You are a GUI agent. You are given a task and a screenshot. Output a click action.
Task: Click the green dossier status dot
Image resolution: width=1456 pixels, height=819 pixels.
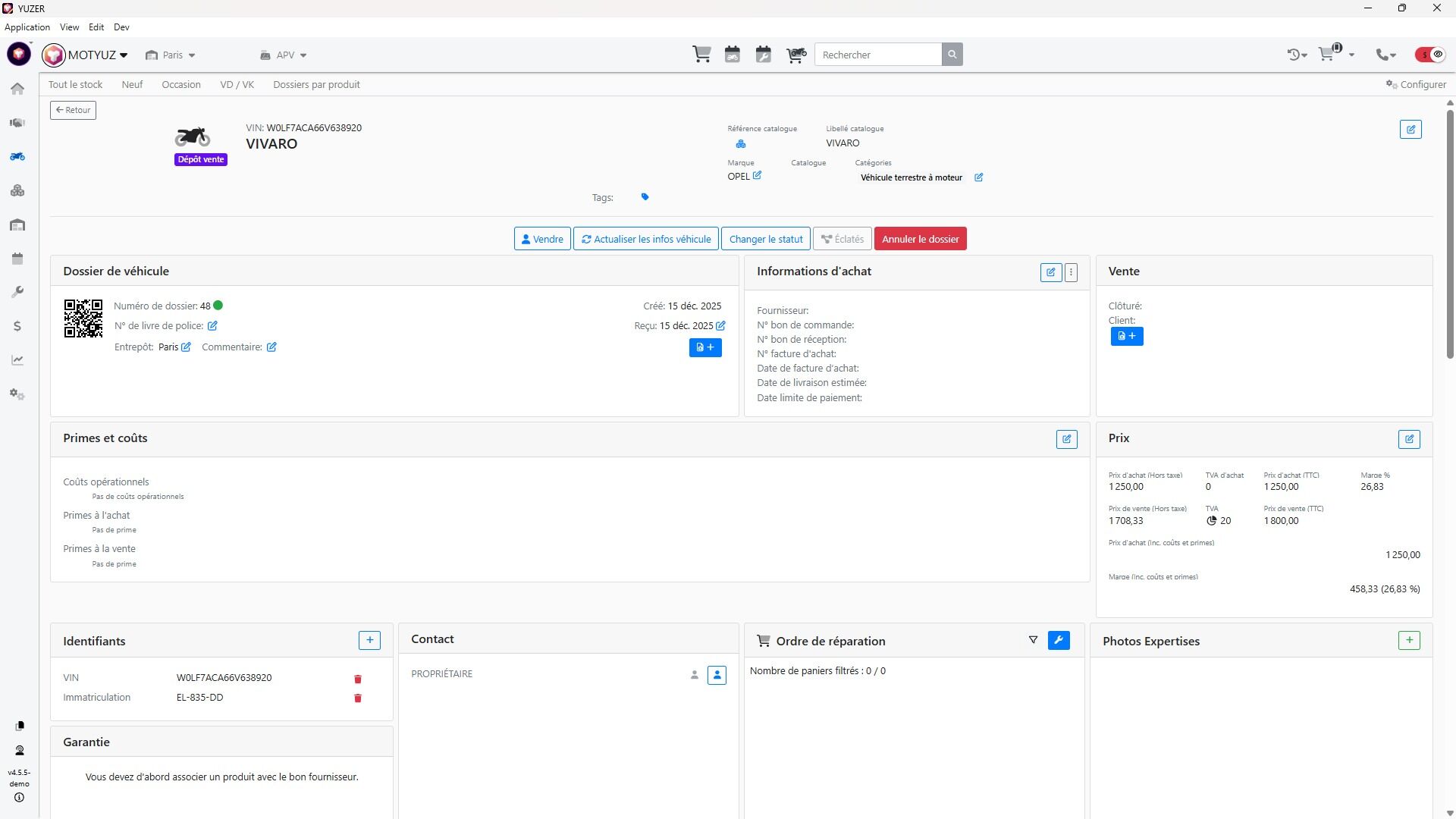(218, 306)
